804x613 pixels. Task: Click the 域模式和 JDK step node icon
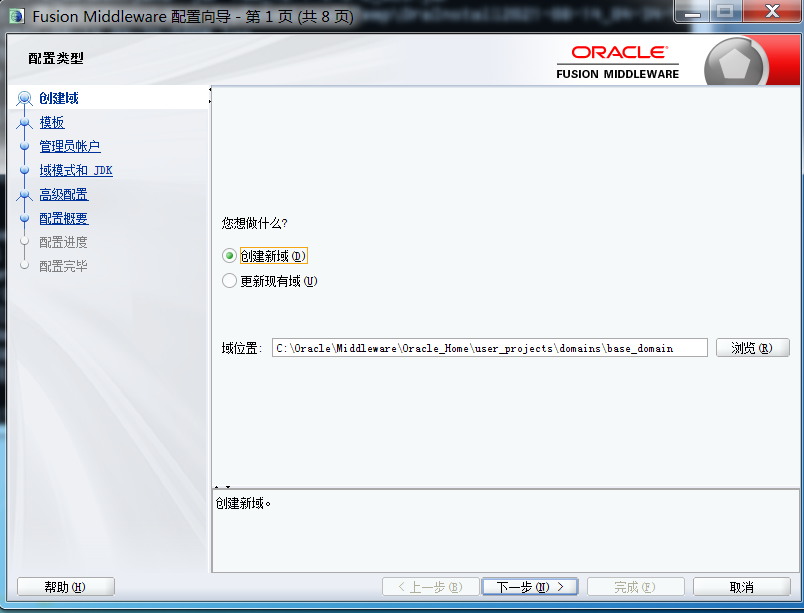(x=24, y=170)
